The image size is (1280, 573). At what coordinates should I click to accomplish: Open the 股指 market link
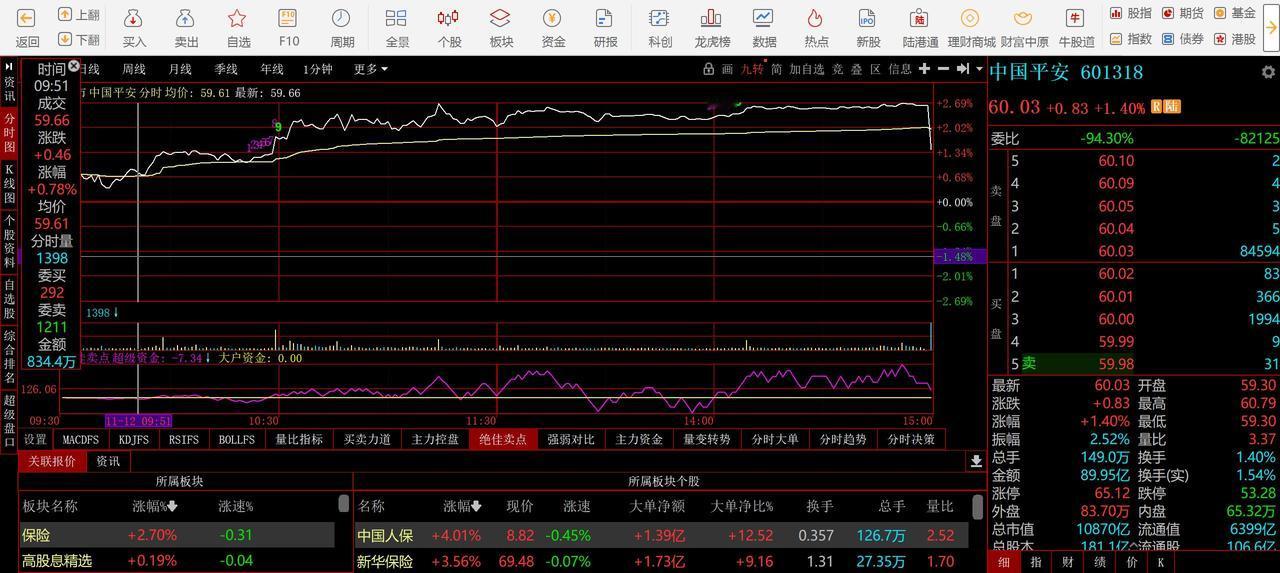pyautogui.click(x=1131, y=13)
